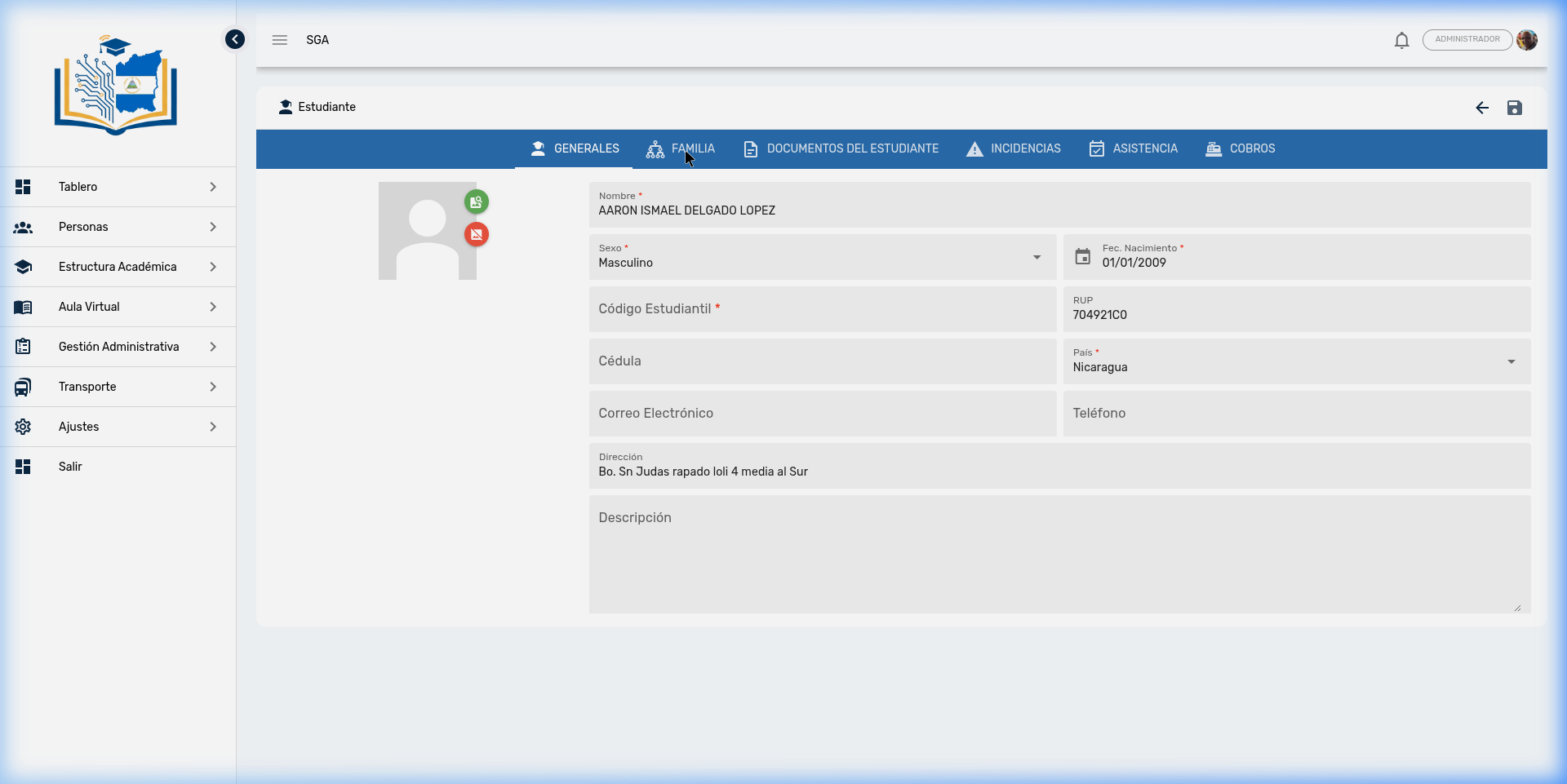Screen dimensions: 1567x784
Task: Open the Incidencias tab
Action: (1014, 148)
